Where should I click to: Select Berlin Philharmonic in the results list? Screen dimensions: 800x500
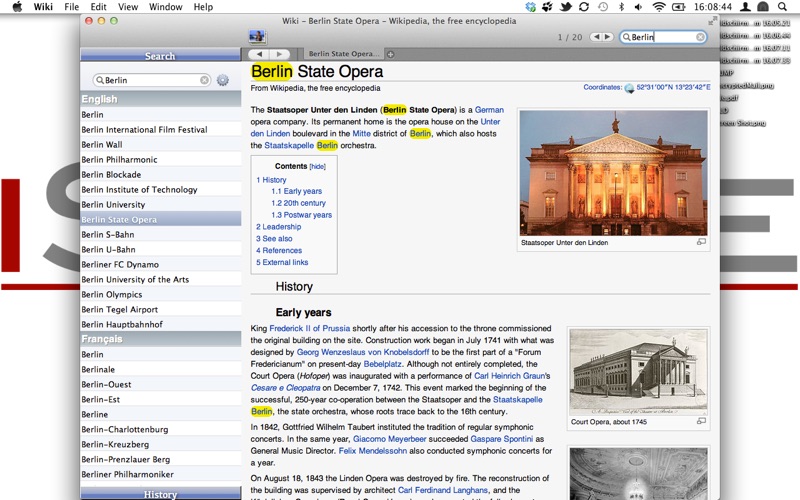(x=119, y=159)
